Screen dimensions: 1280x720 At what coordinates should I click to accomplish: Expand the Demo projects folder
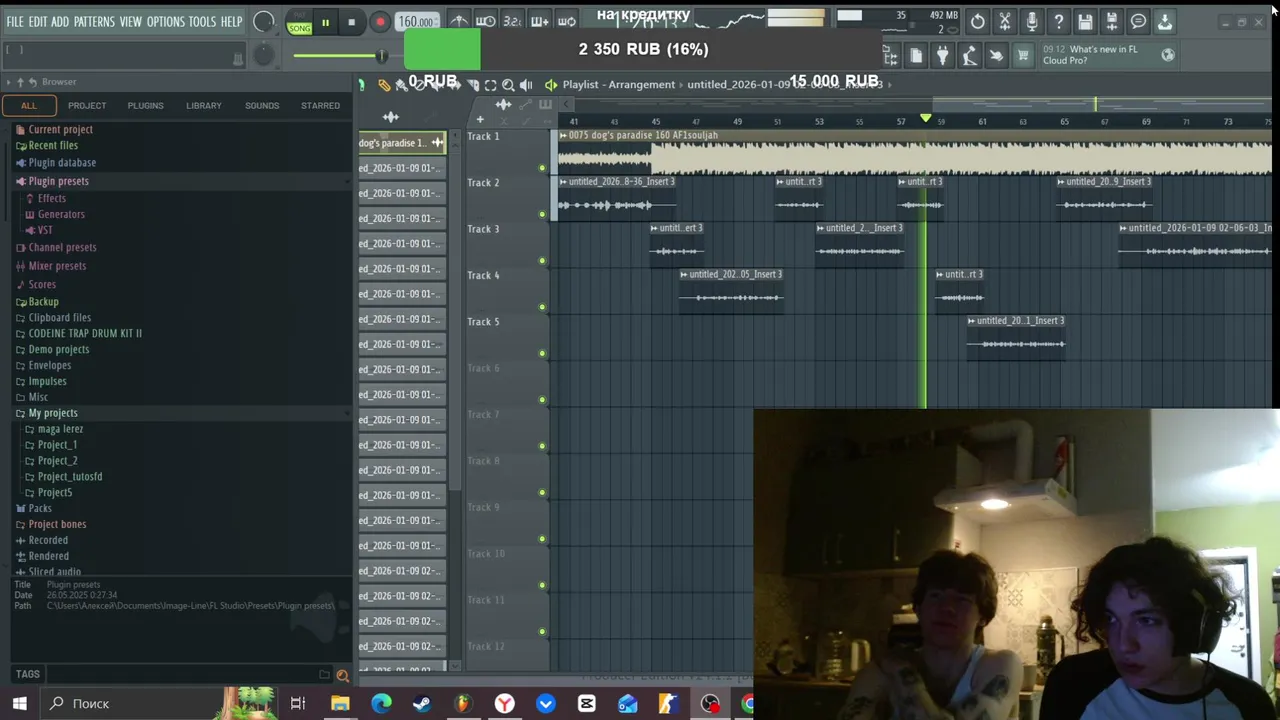[x=59, y=349]
